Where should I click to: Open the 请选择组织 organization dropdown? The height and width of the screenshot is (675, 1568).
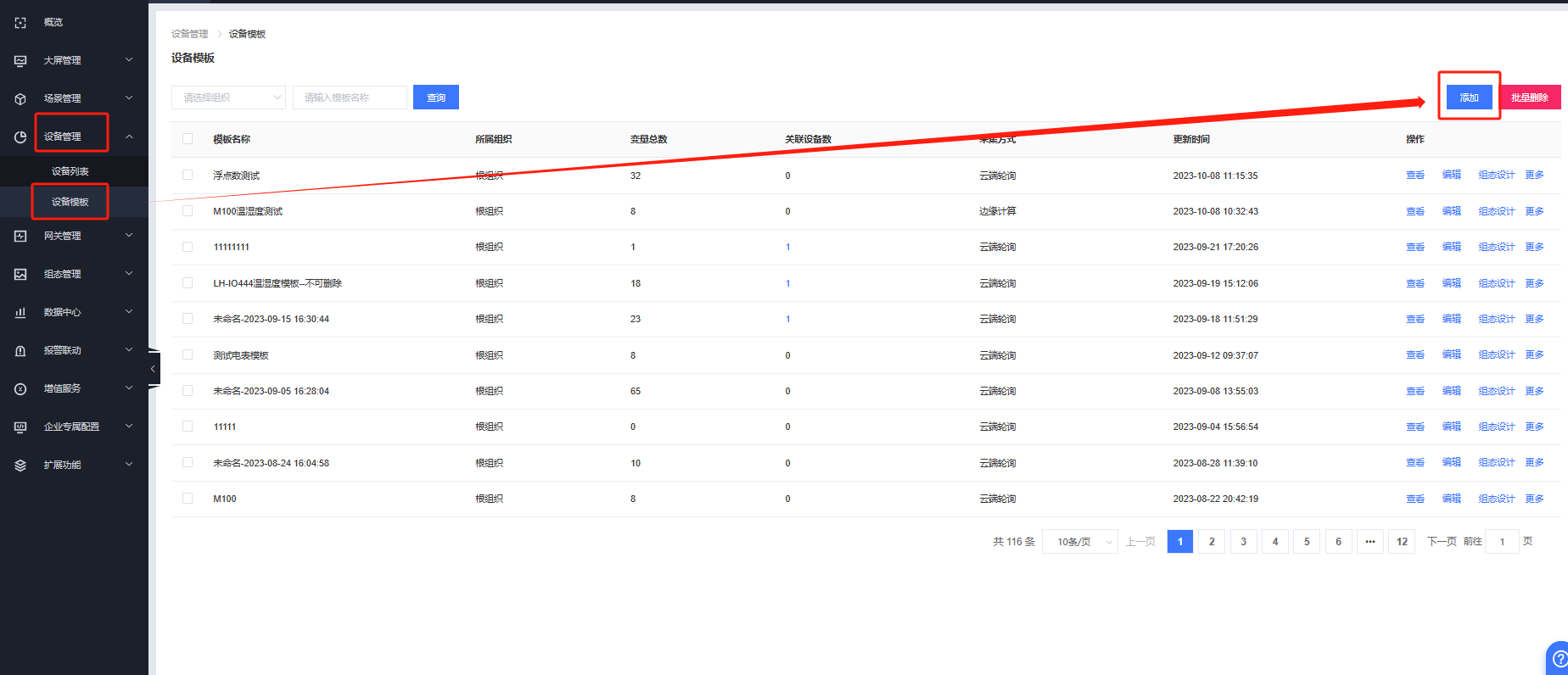click(228, 98)
